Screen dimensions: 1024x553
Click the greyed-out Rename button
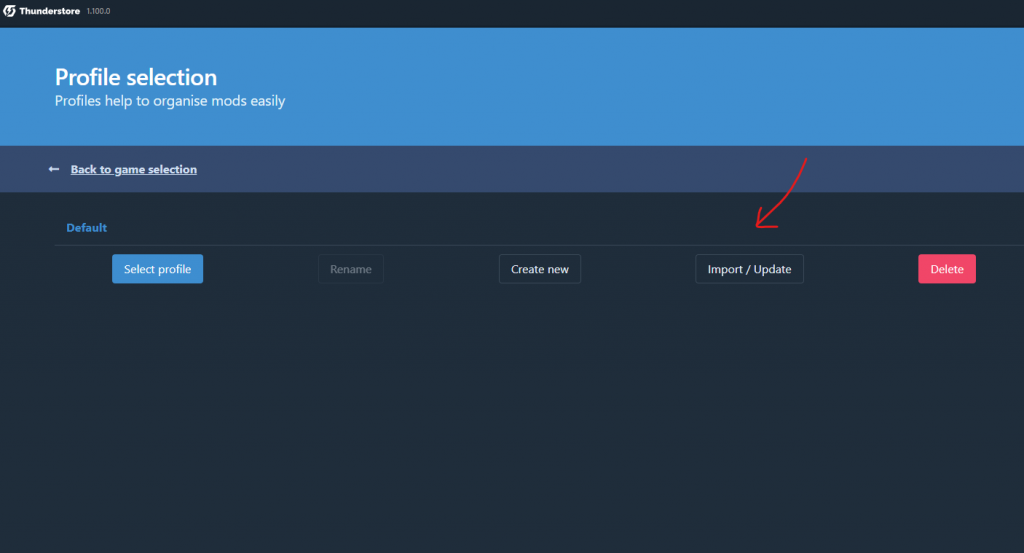click(350, 269)
